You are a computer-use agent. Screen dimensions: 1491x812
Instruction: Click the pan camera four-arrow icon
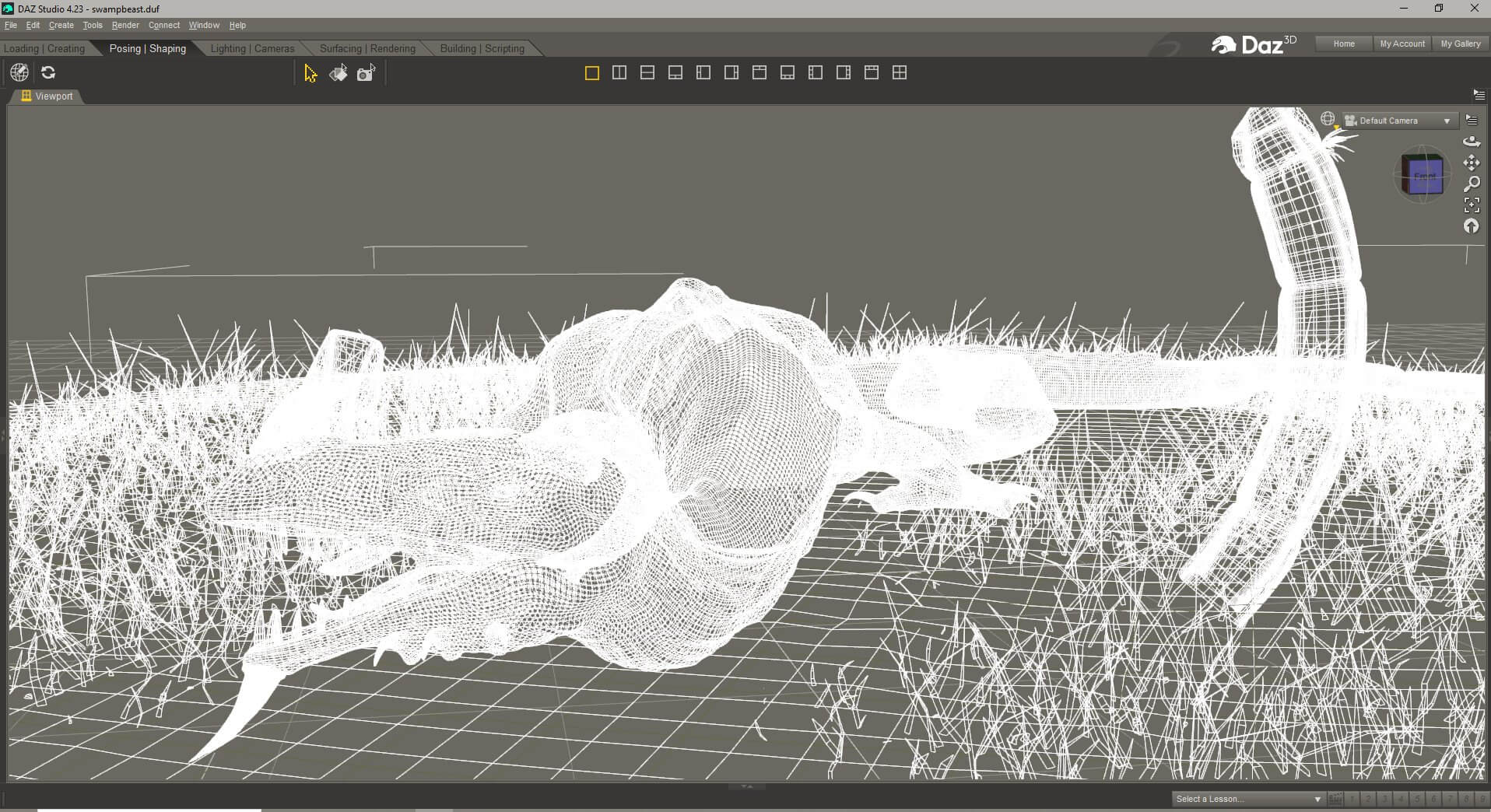pos(1472,163)
